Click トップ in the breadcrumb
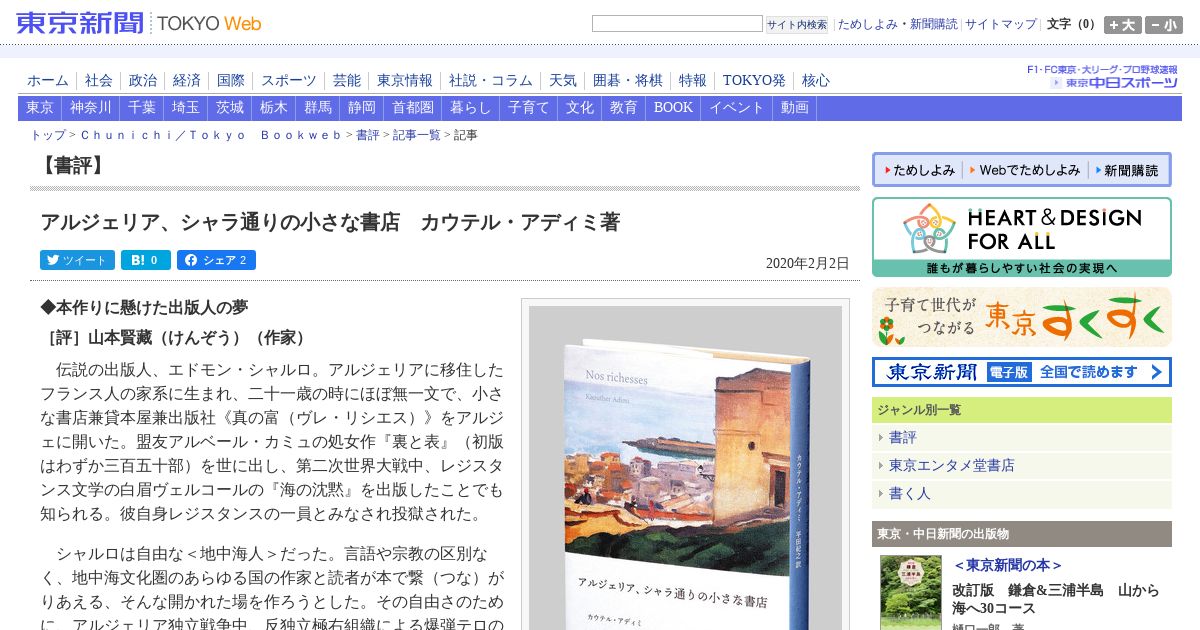 [x=48, y=135]
